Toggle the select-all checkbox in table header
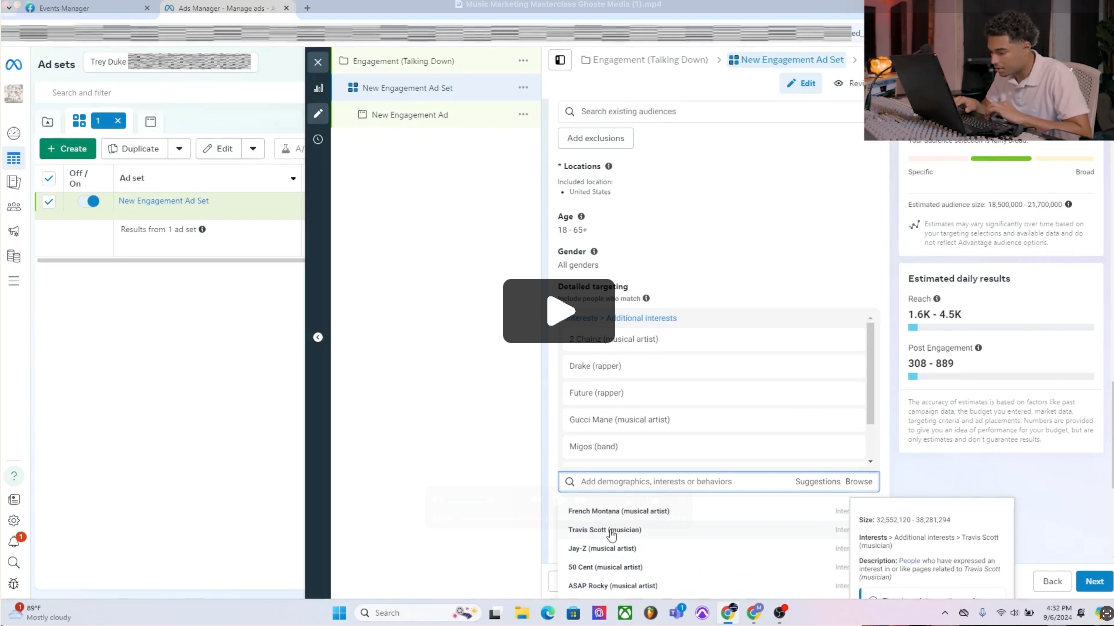This screenshot has height=626, width=1114. coord(48,178)
